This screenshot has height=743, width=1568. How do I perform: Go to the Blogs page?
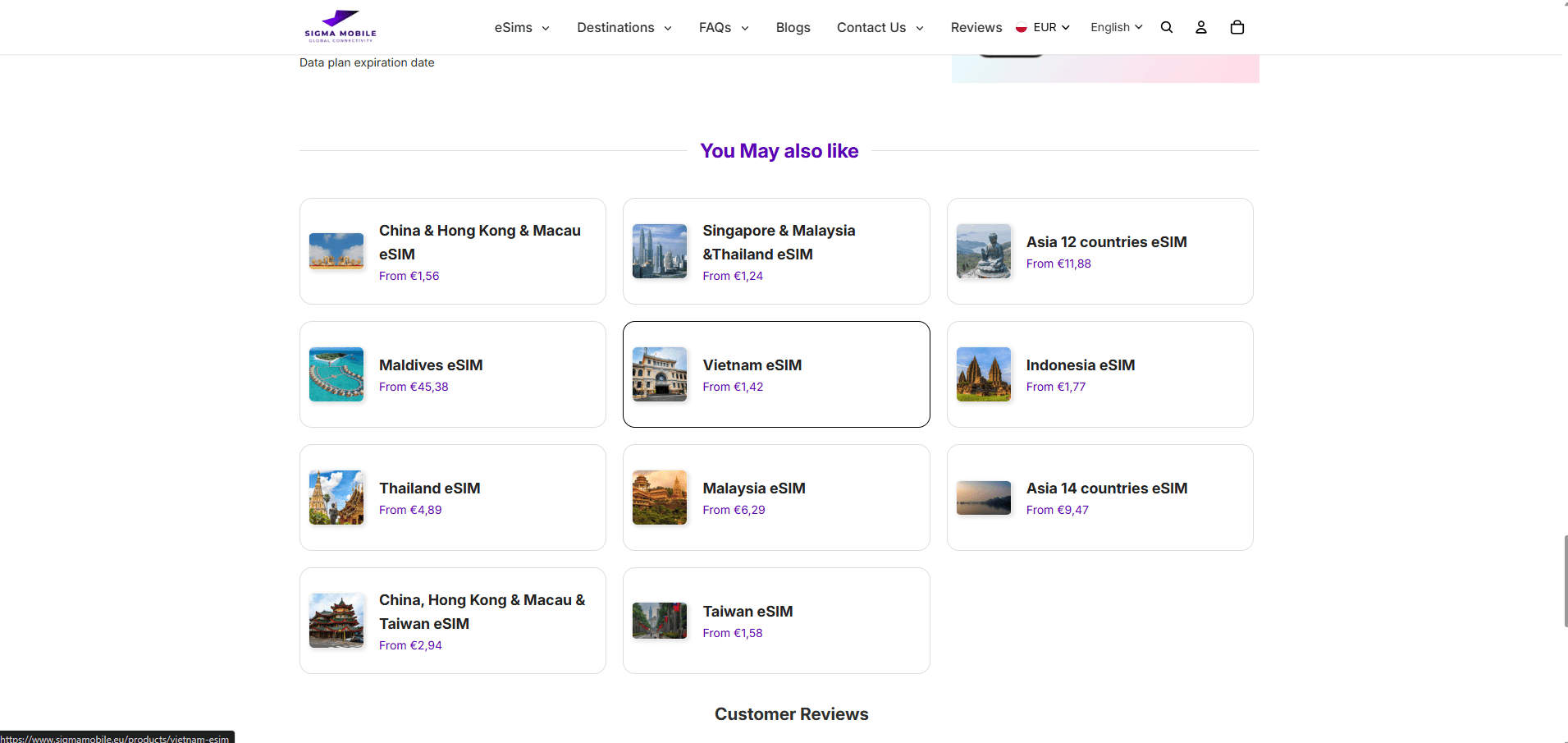click(793, 27)
